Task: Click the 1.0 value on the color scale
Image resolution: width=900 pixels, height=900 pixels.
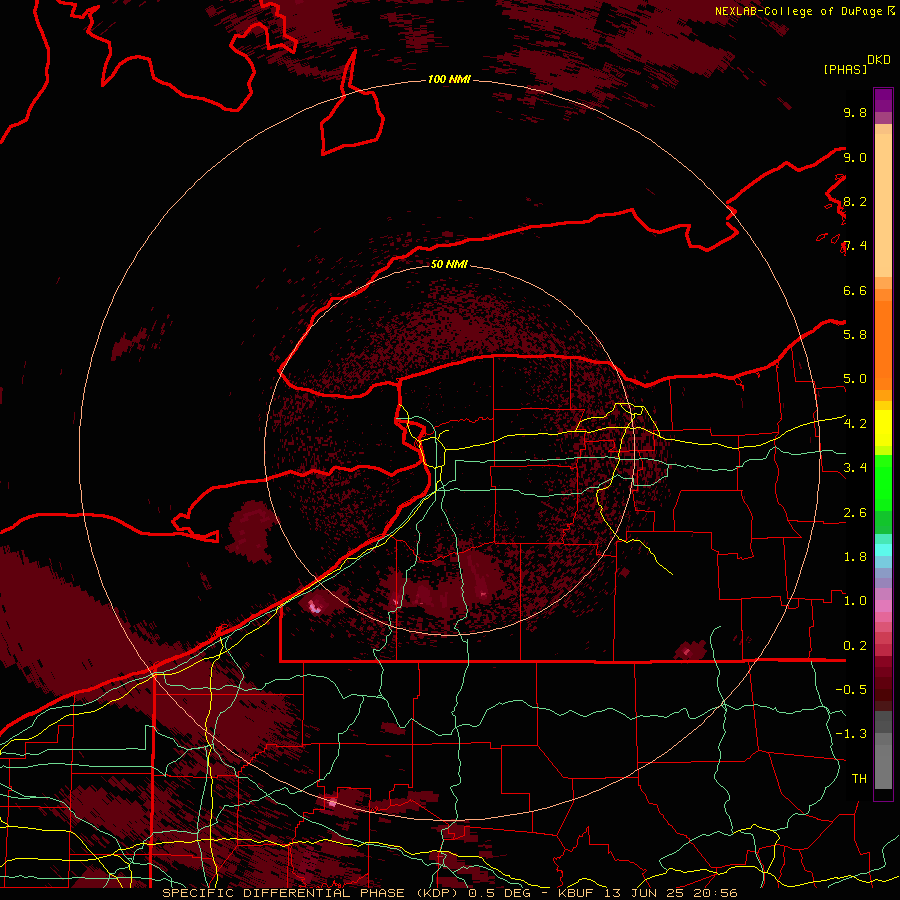Action: (x=855, y=601)
